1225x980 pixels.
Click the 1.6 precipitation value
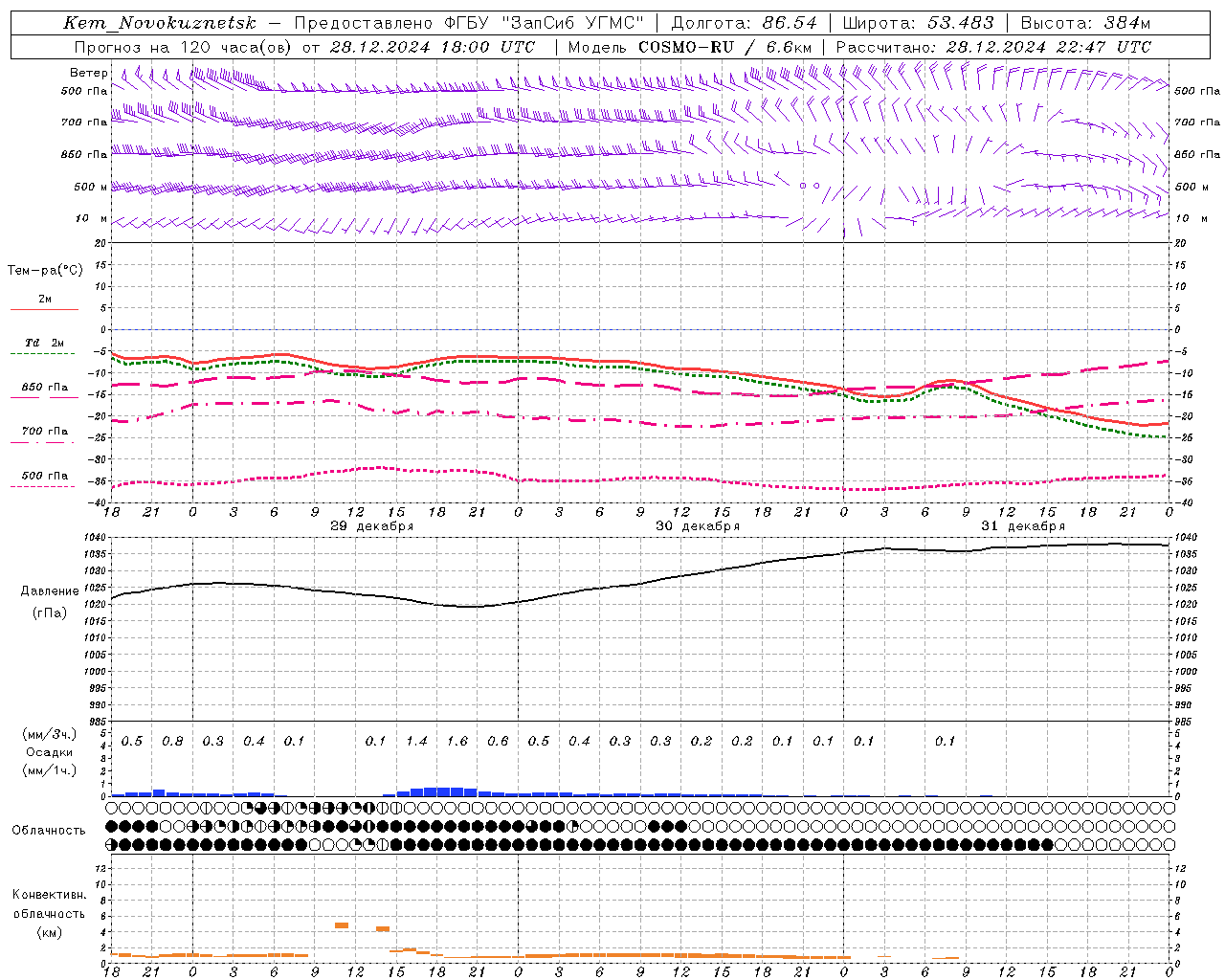point(457,742)
